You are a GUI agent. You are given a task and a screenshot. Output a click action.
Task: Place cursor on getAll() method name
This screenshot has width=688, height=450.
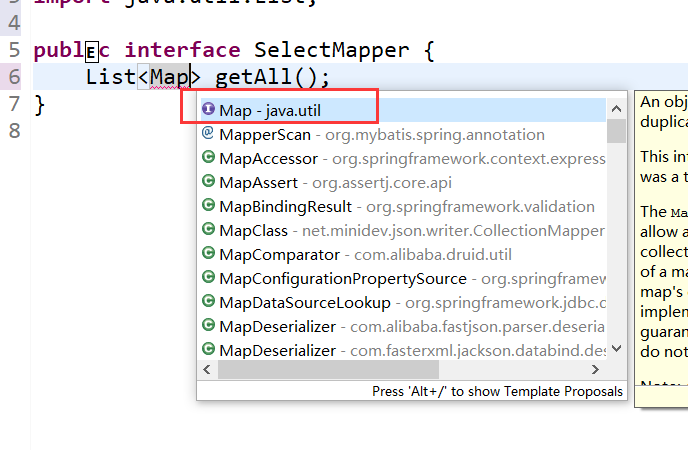click(x=254, y=77)
